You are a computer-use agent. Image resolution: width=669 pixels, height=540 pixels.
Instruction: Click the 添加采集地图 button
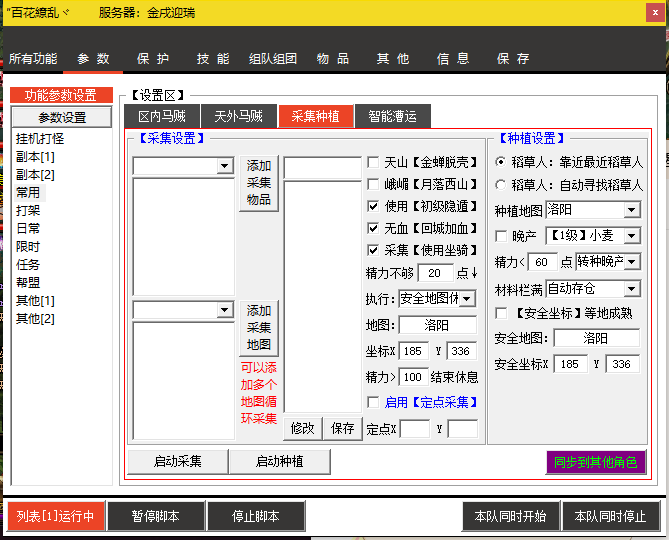point(259,328)
